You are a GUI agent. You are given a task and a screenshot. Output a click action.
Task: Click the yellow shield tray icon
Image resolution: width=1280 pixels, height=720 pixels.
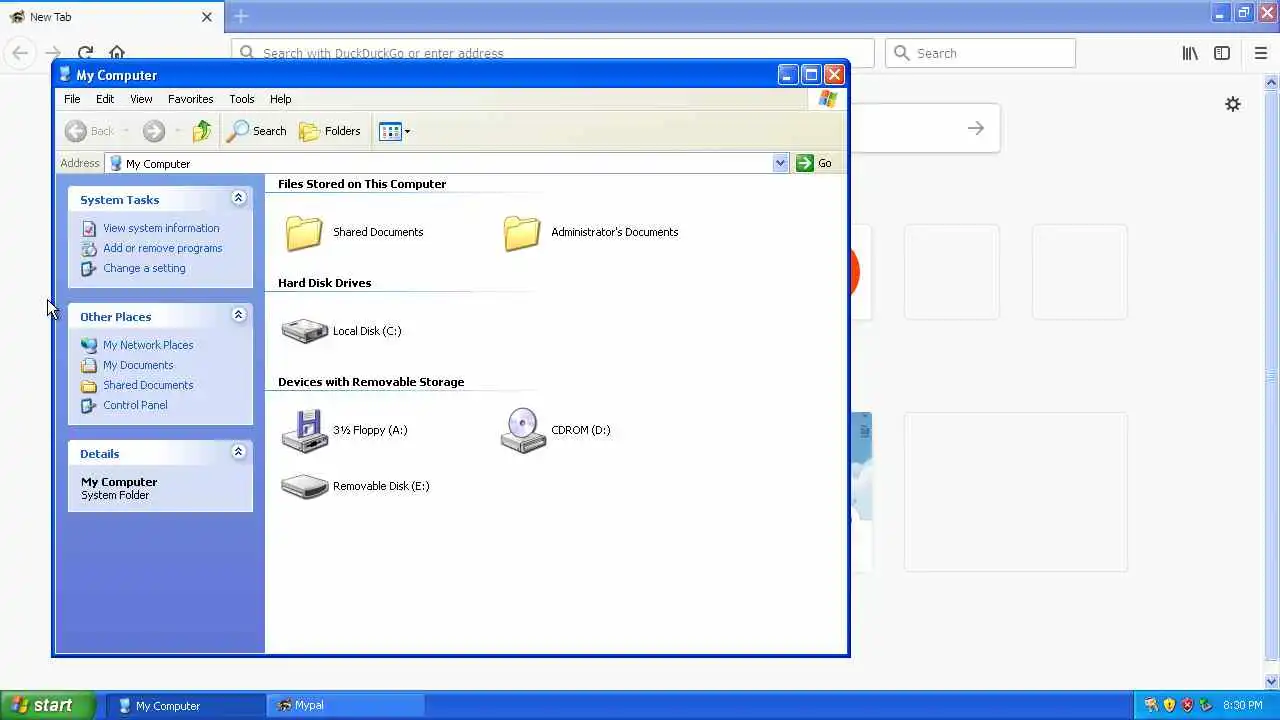(1169, 705)
